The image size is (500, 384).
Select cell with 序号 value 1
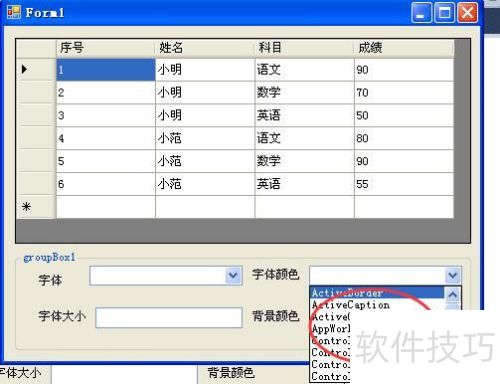pyautogui.click(x=106, y=70)
